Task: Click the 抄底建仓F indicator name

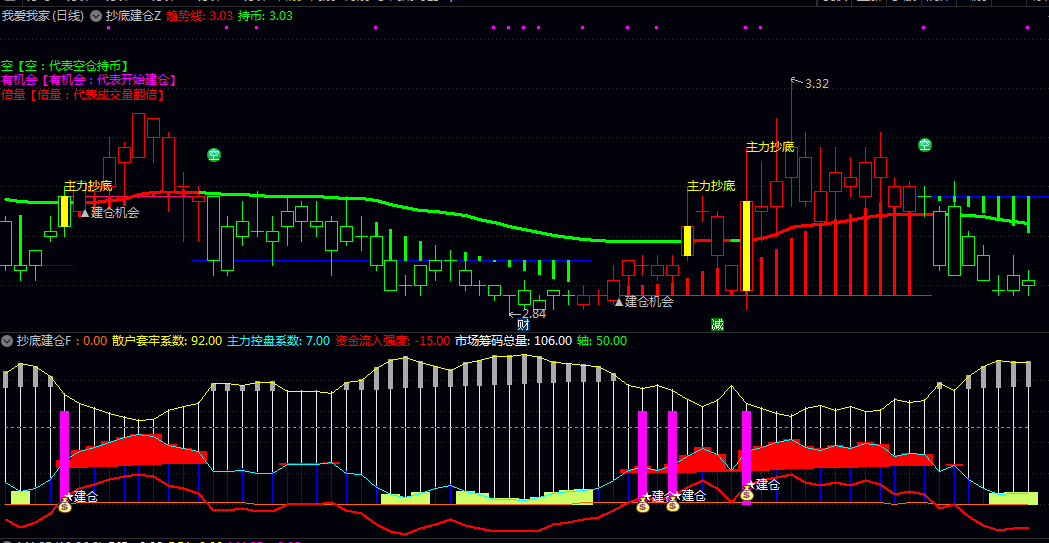Action: click(x=43, y=341)
